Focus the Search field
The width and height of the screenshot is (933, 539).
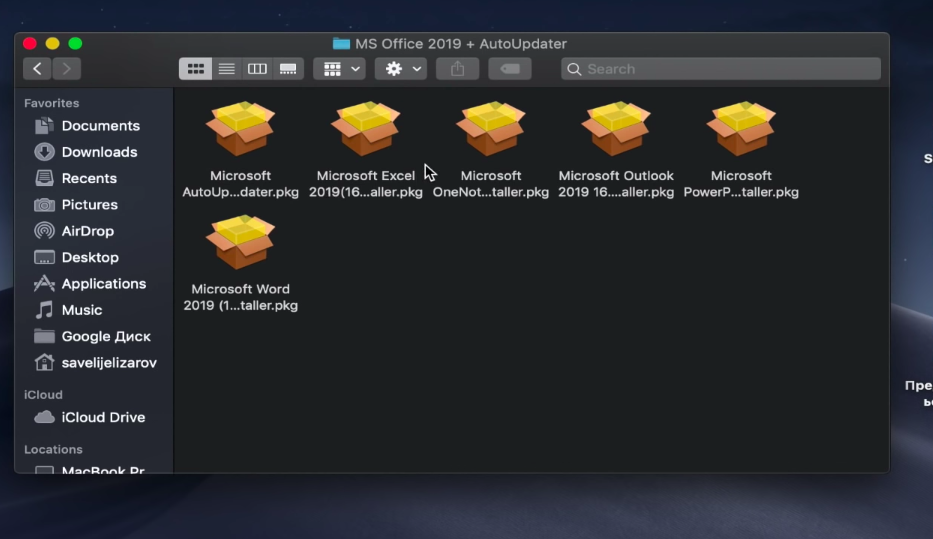[721, 69]
